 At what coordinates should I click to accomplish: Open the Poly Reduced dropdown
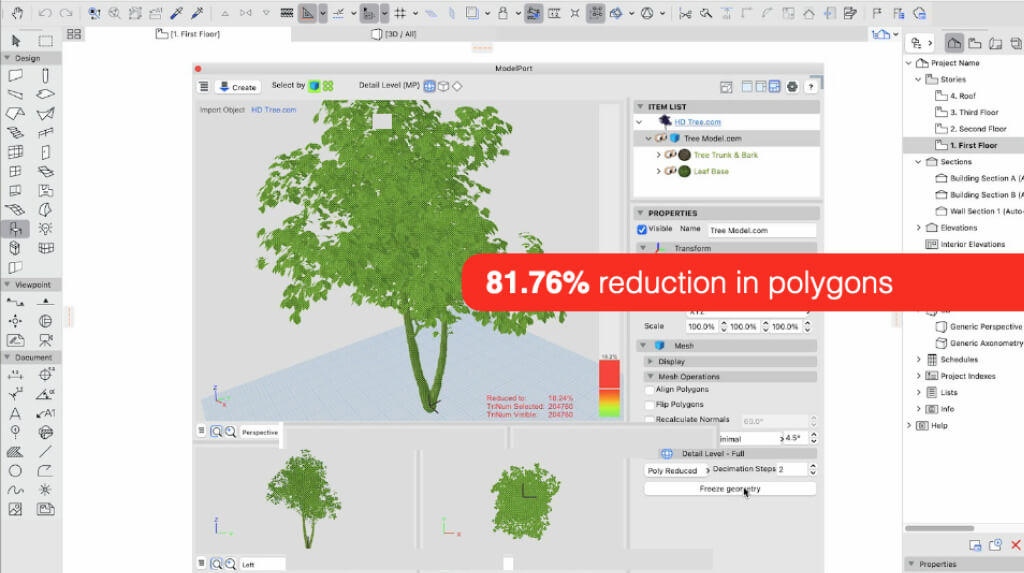(673, 471)
